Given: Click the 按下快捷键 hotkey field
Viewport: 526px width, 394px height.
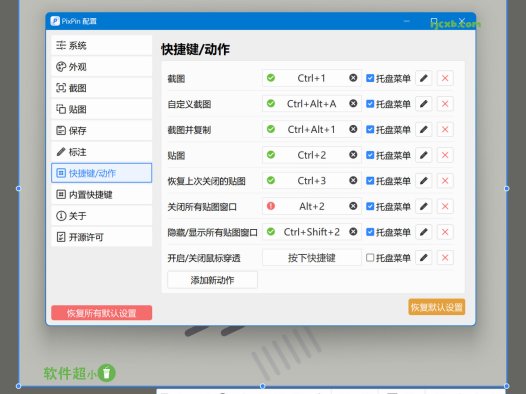Looking at the screenshot, I should (x=312, y=258).
